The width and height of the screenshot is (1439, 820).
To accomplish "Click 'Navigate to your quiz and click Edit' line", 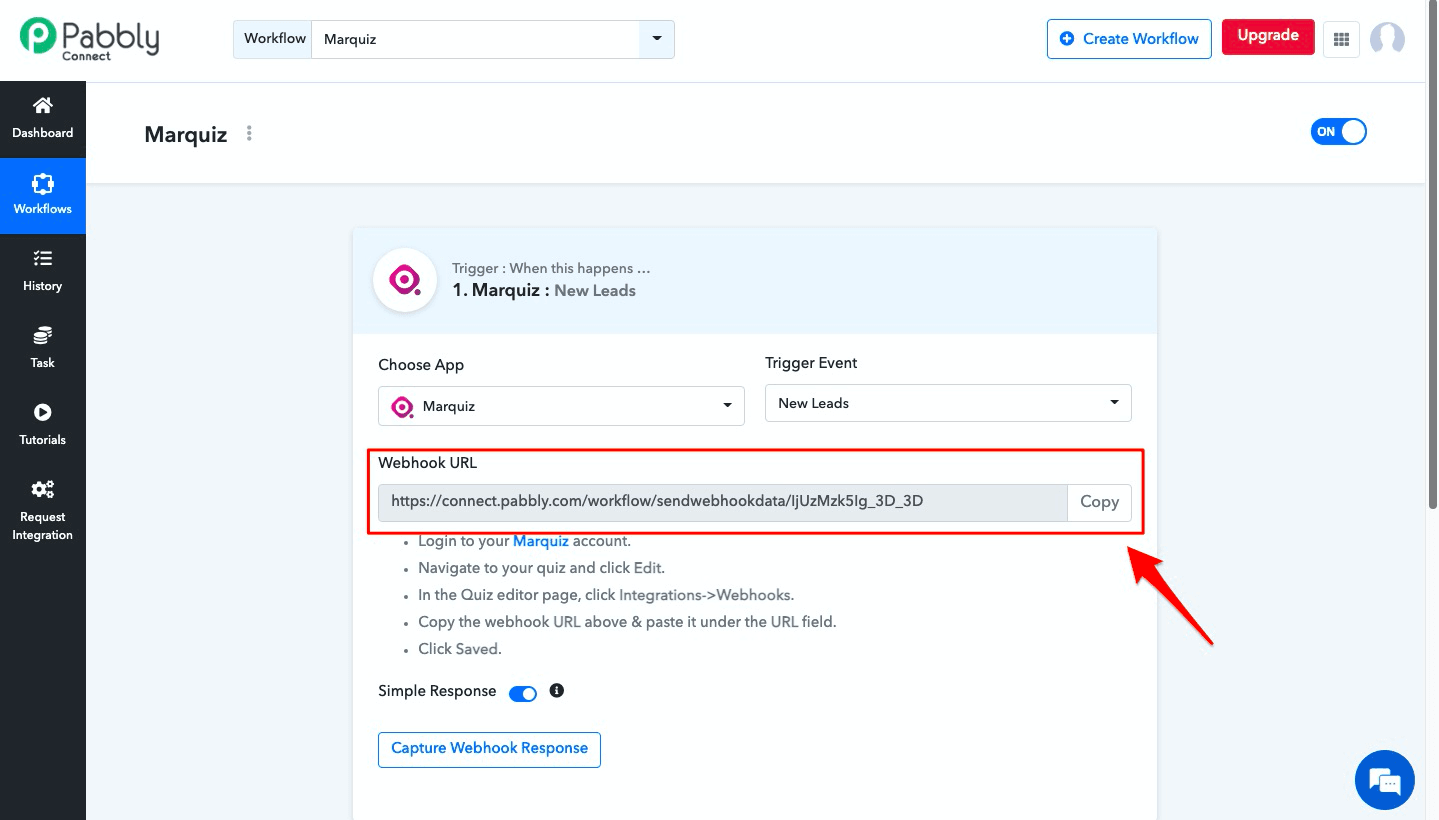I will (x=541, y=568).
